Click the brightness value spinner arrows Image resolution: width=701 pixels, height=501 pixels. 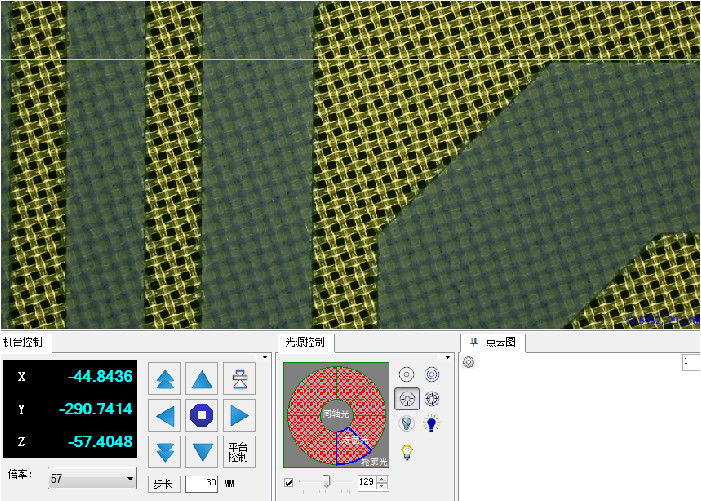381,483
